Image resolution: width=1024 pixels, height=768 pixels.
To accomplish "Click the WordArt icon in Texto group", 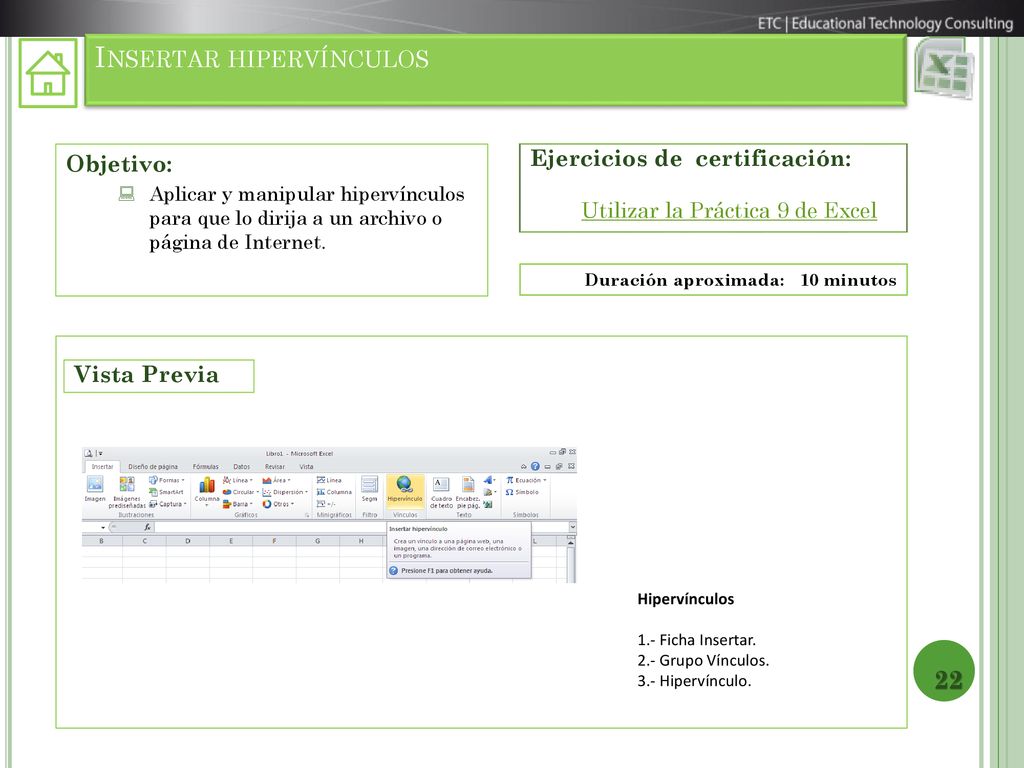I will point(490,480).
